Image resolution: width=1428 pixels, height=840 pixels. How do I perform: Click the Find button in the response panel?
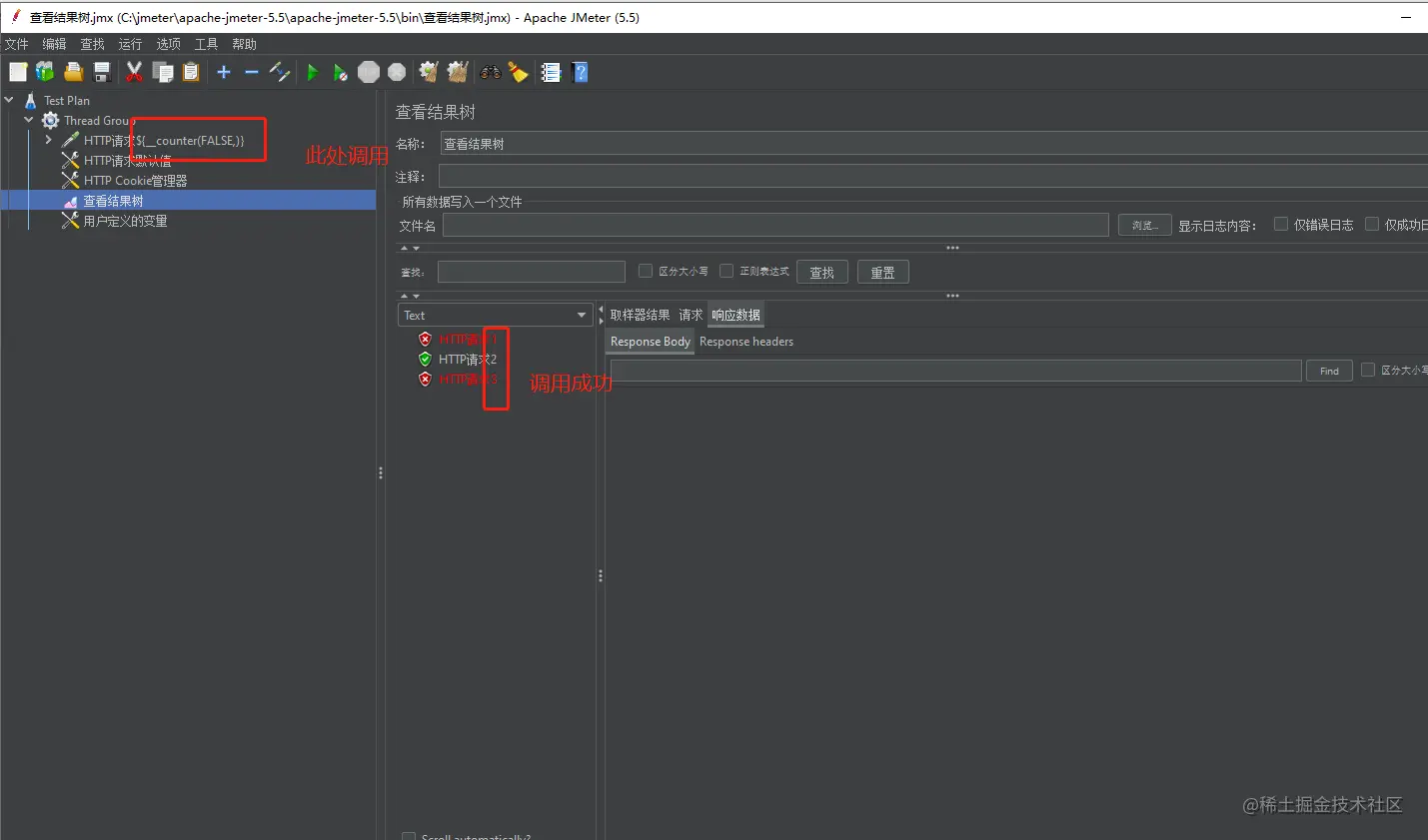click(x=1329, y=371)
